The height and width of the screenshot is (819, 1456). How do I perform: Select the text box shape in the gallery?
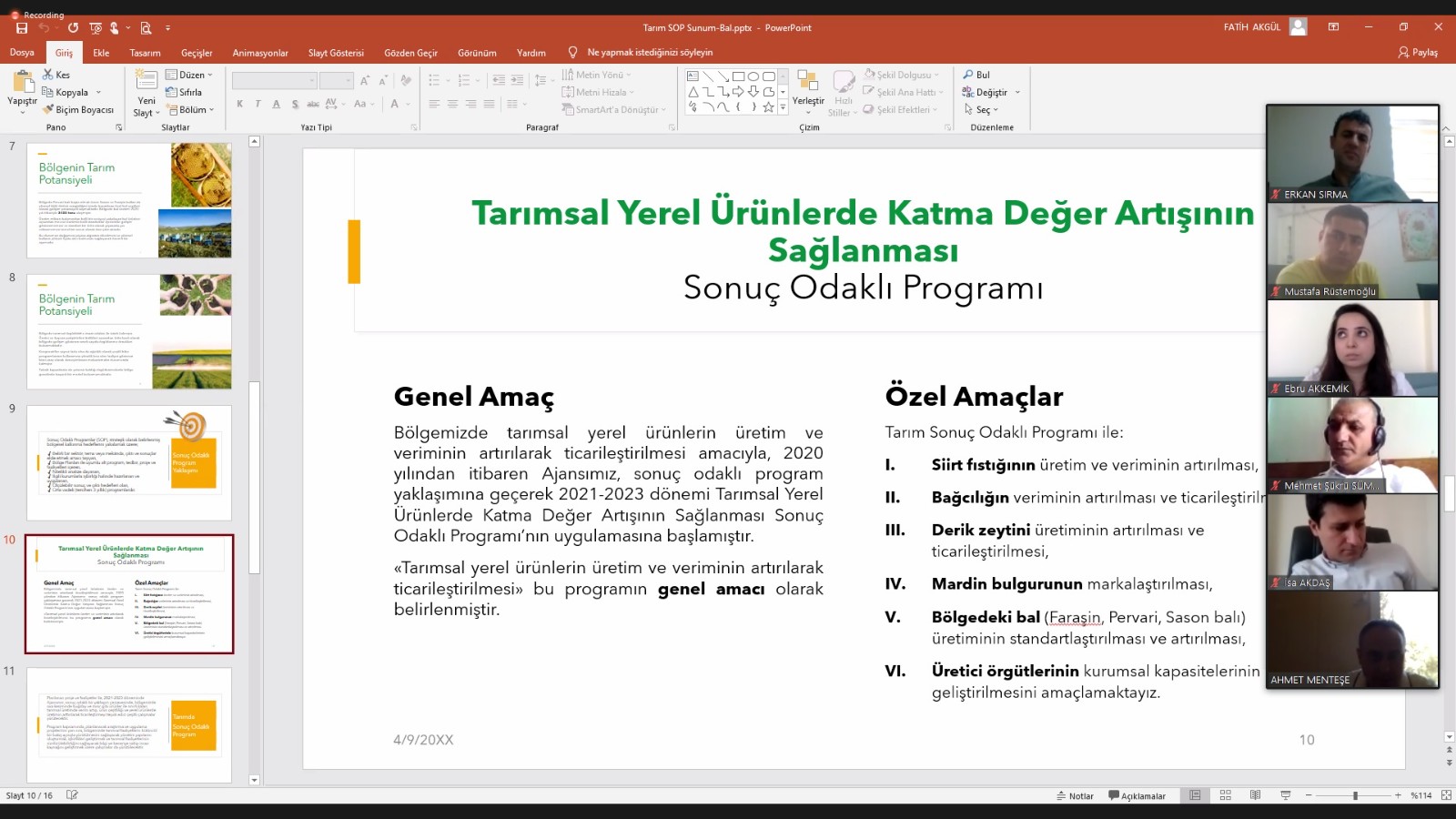pyautogui.click(x=693, y=76)
